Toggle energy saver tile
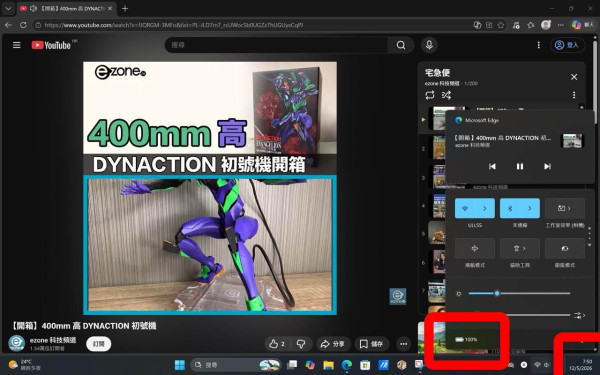Viewport: 600px width, 375px height. point(565,248)
